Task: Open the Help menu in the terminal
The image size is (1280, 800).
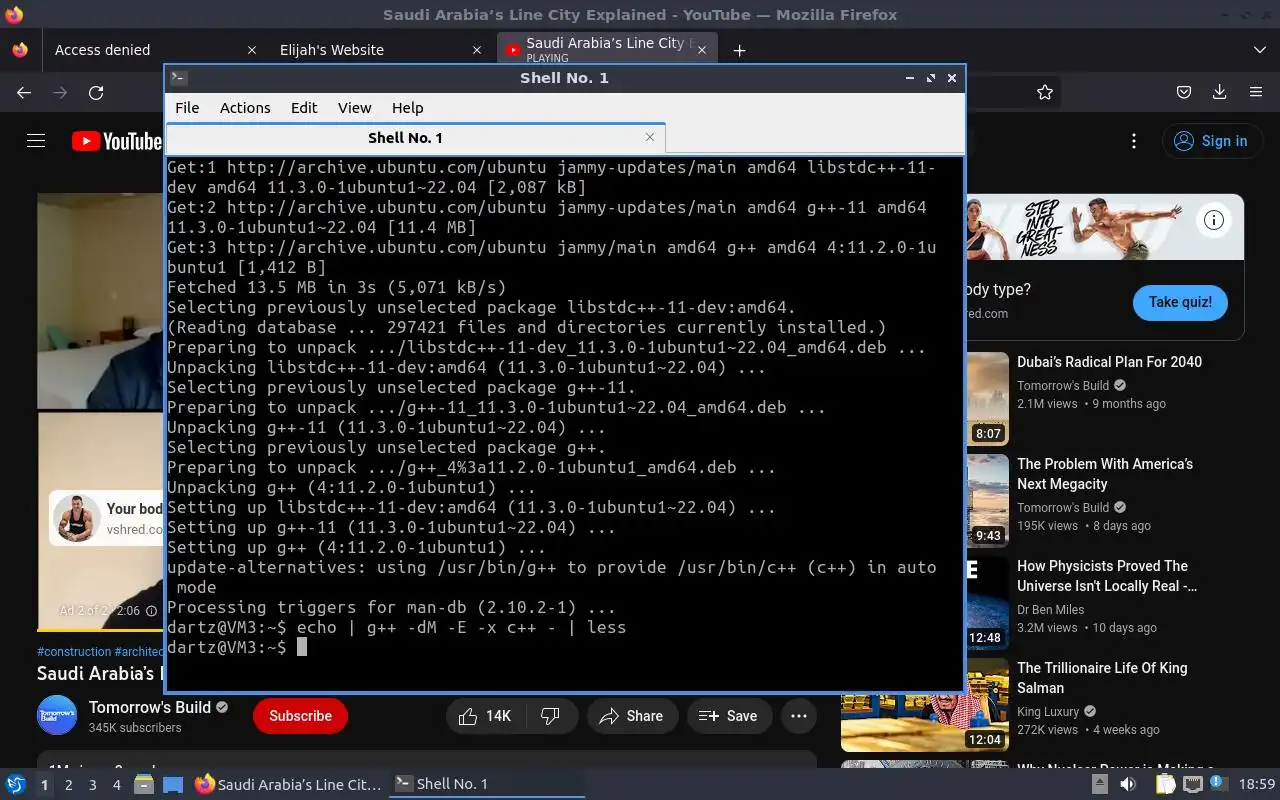Action: point(407,108)
